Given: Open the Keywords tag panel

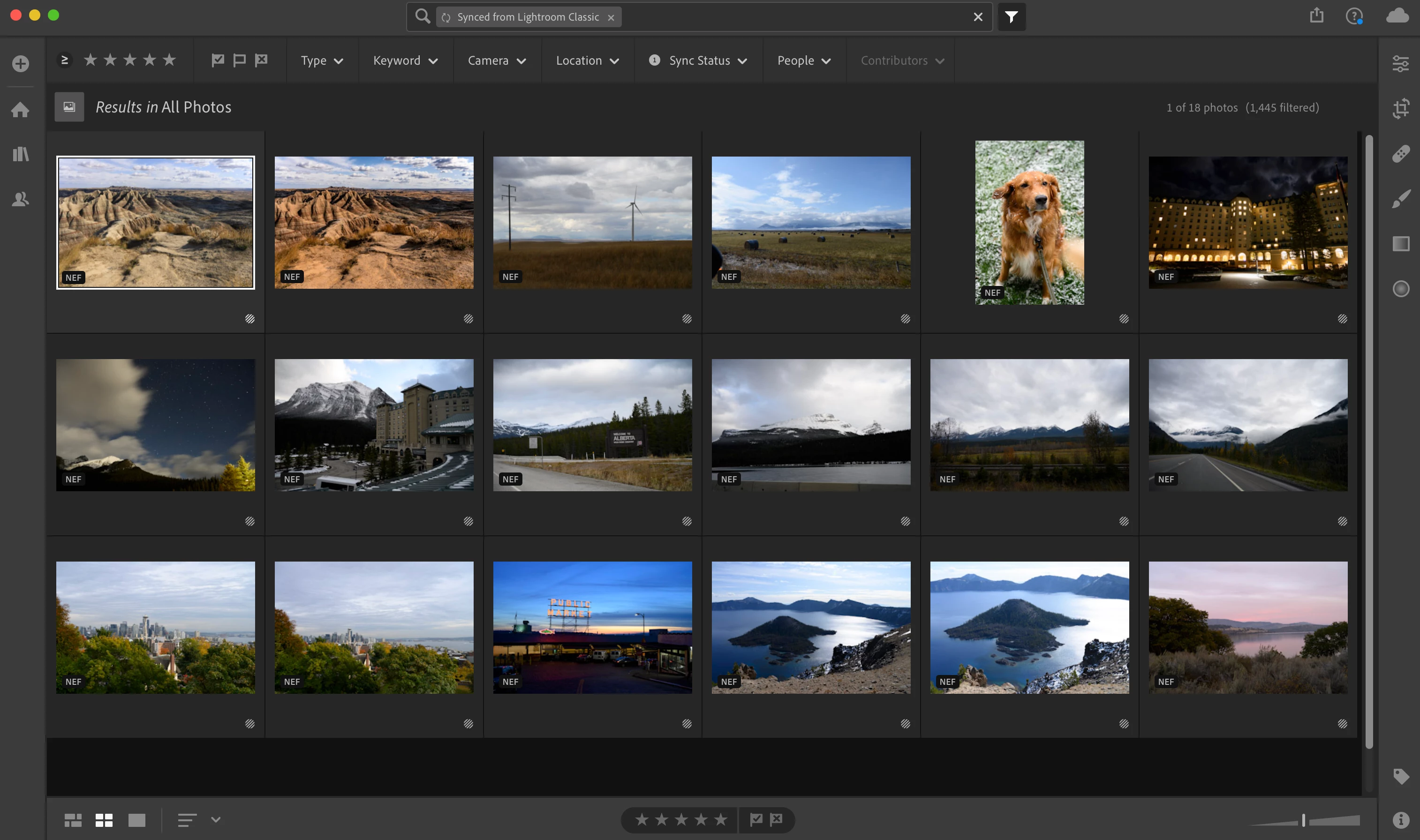Looking at the screenshot, I should 1400,776.
